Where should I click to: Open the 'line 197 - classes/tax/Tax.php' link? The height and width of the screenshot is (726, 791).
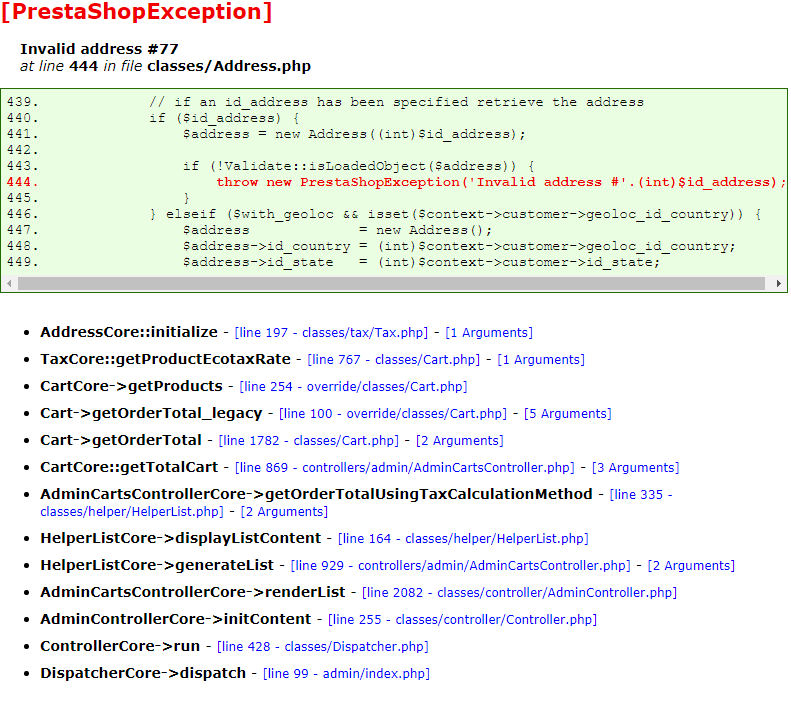(x=331, y=333)
